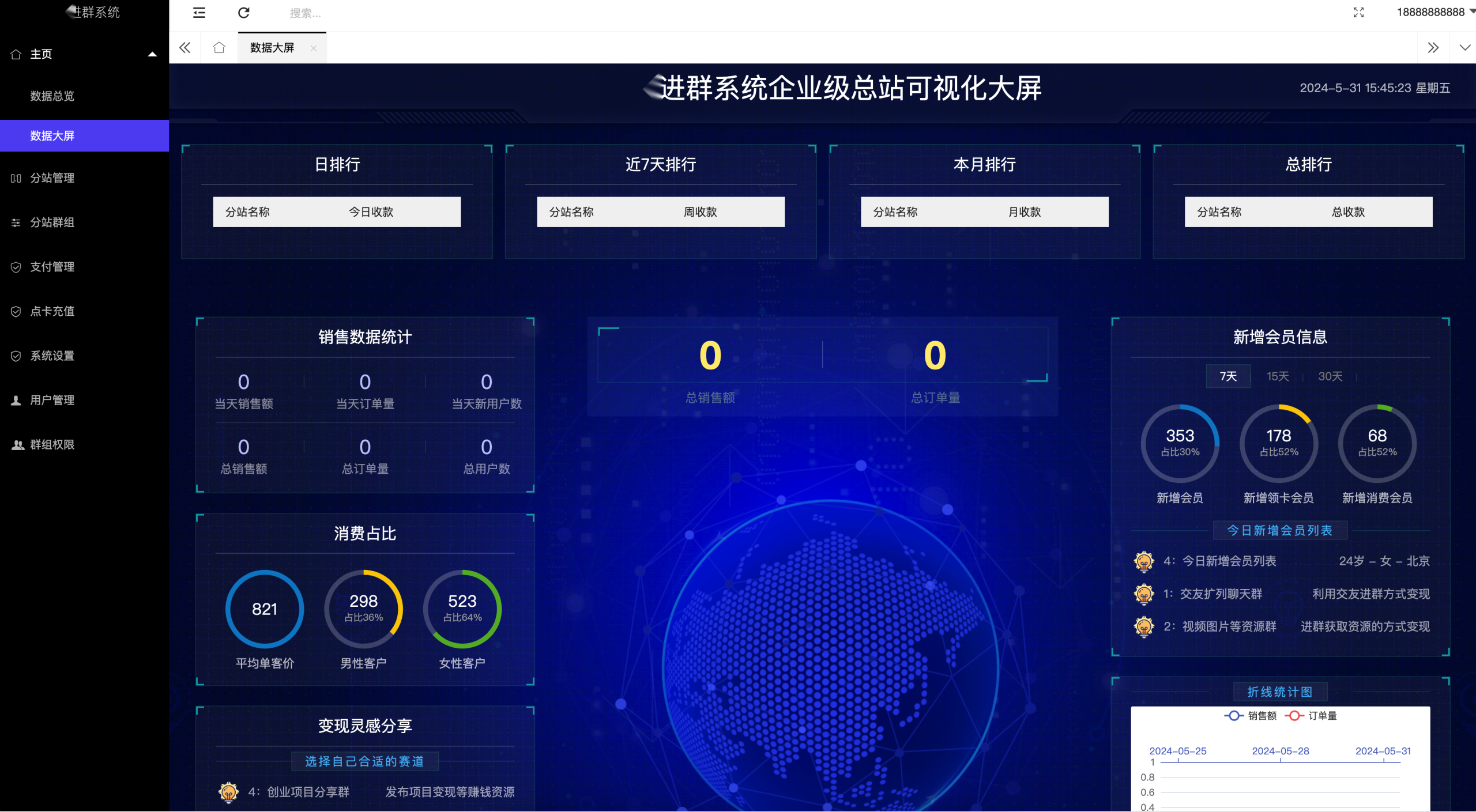Click the 点卡充值 shield icon

(x=16, y=311)
